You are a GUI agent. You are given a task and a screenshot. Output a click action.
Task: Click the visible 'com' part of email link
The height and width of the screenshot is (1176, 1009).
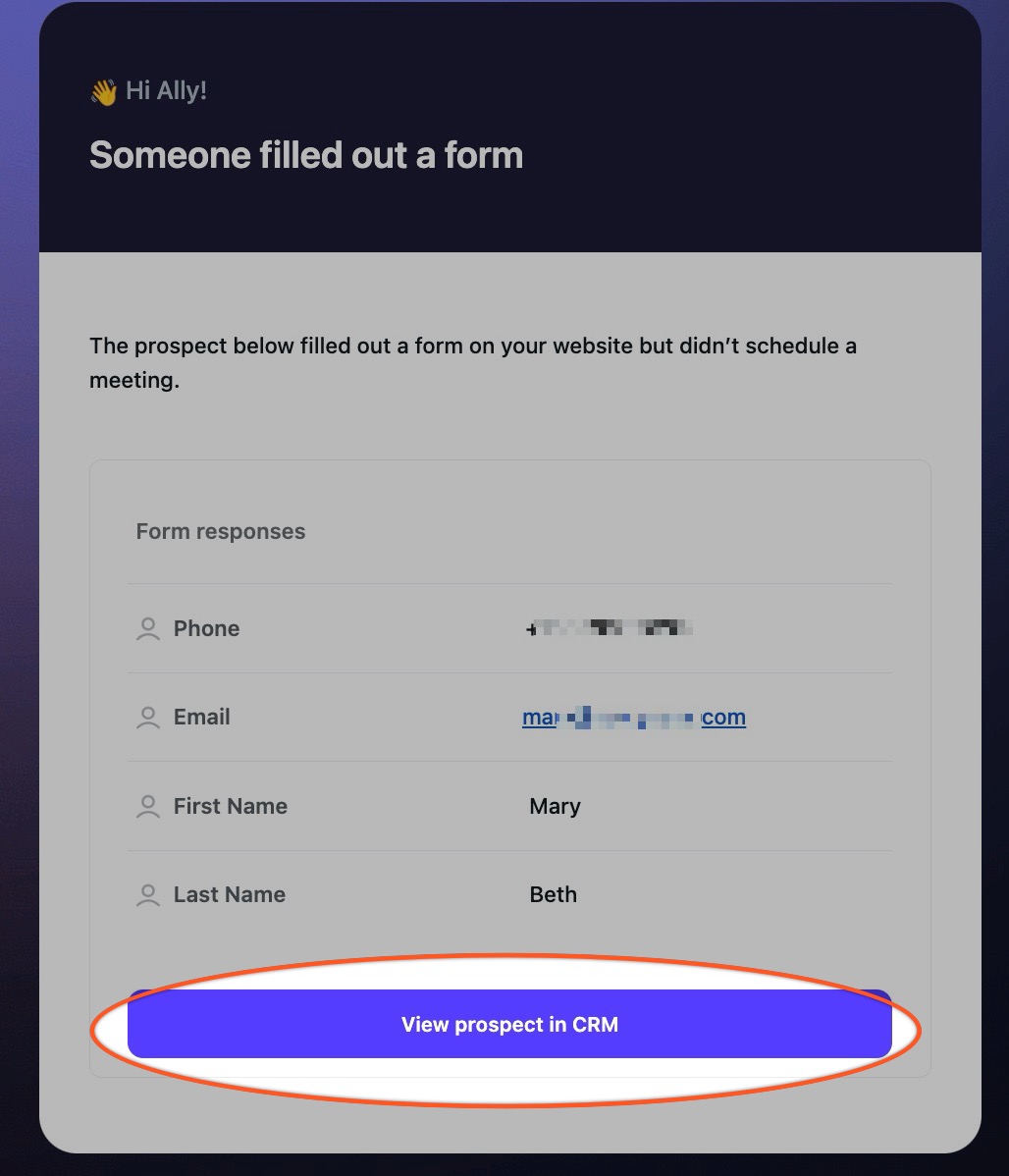point(723,718)
